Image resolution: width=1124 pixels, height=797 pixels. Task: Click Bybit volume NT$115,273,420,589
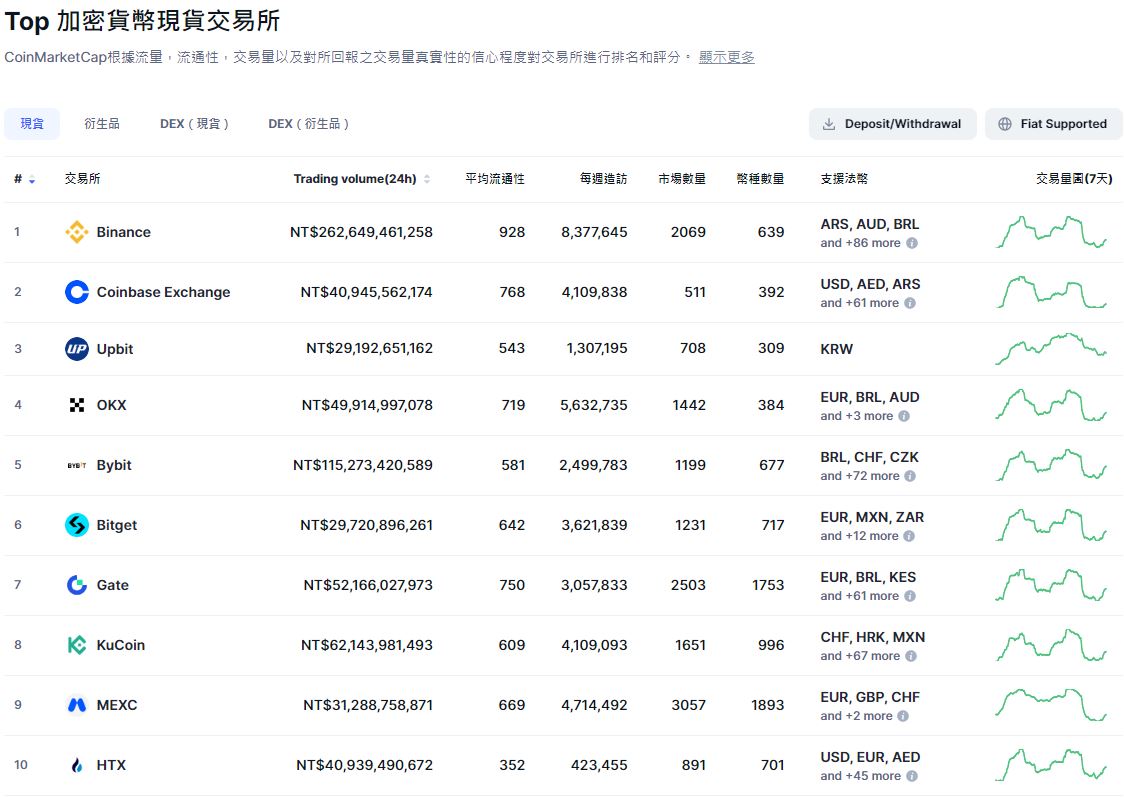tap(363, 465)
